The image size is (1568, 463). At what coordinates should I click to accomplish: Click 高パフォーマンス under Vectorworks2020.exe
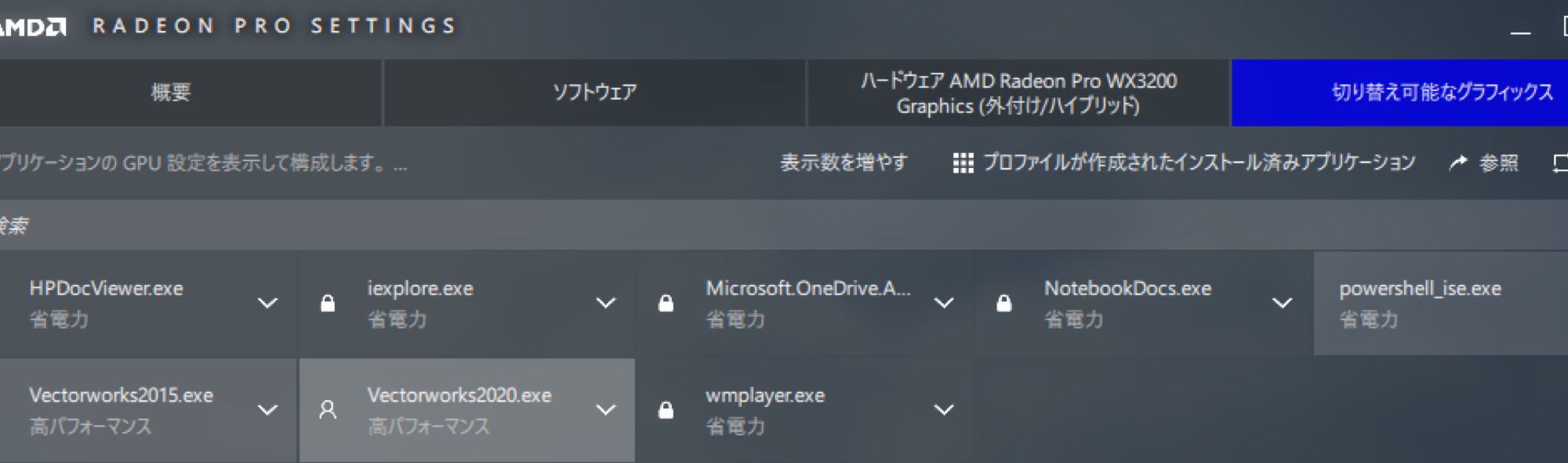pos(428,426)
